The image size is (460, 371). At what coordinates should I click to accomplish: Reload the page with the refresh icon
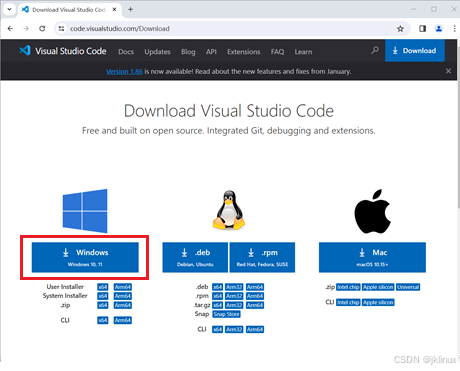click(x=42, y=29)
